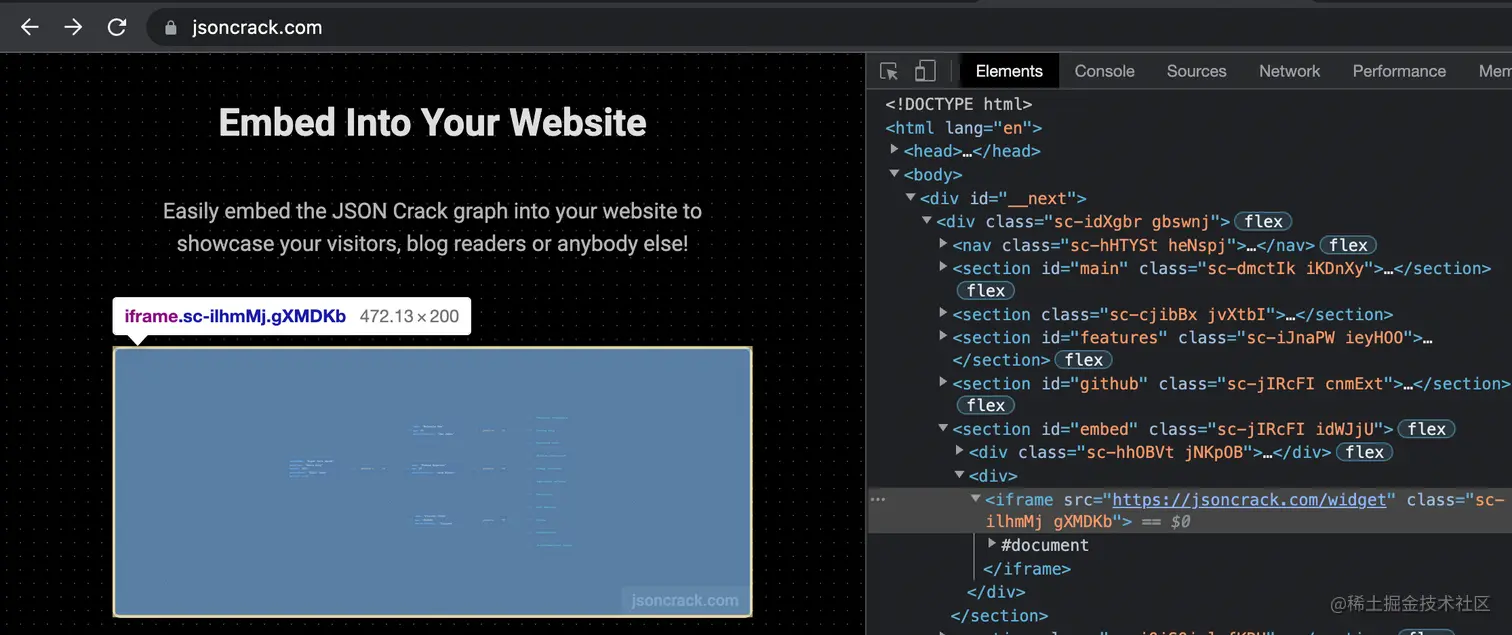Click the 'Embed Into Your Website' heading
The width and height of the screenshot is (1512, 635).
coord(432,123)
